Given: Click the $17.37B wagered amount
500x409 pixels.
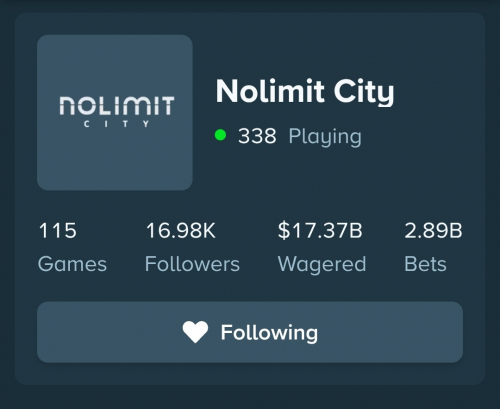Looking at the screenshot, I should [x=320, y=231].
